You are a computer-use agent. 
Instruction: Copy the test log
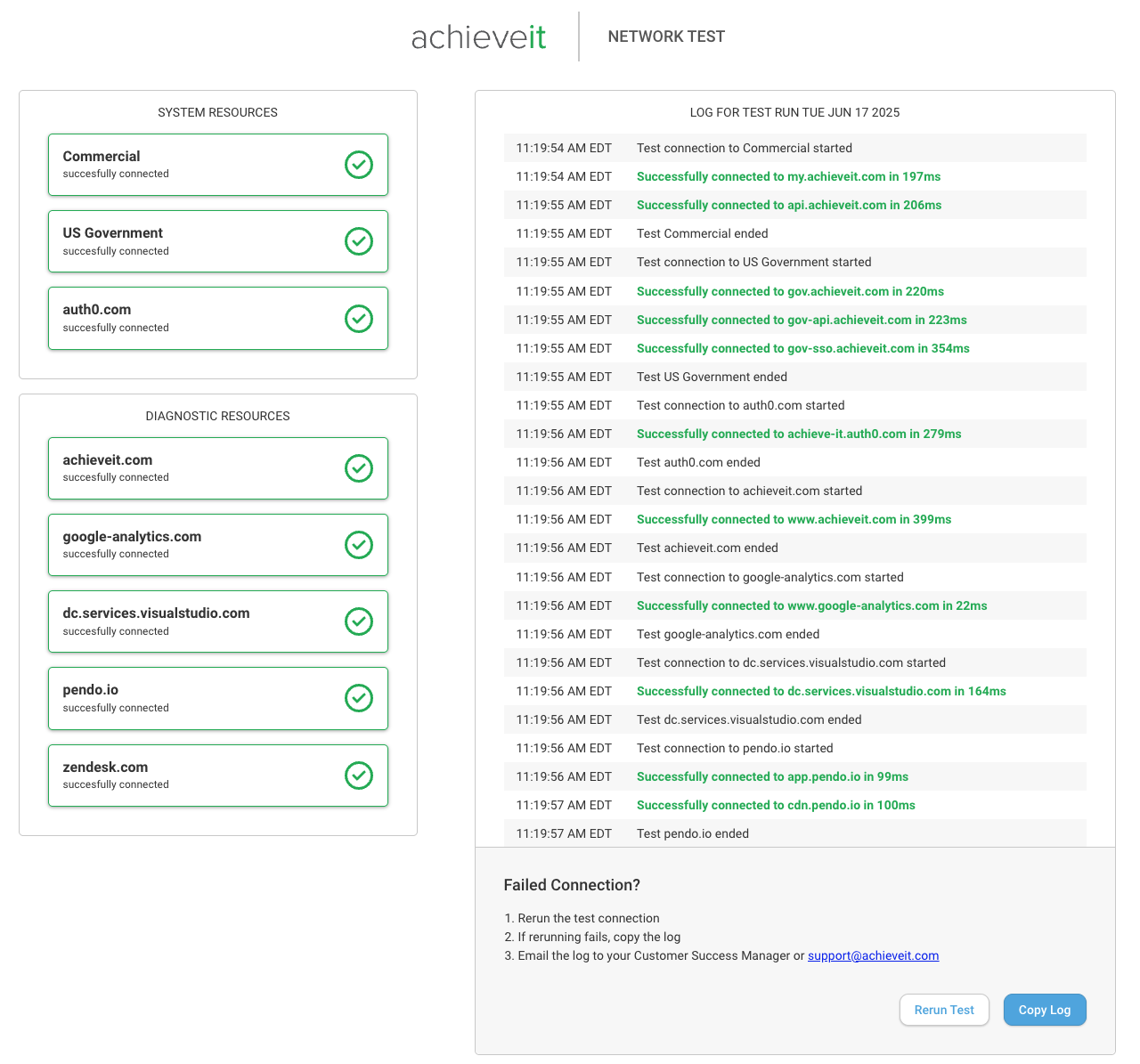click(1045, 1010)
